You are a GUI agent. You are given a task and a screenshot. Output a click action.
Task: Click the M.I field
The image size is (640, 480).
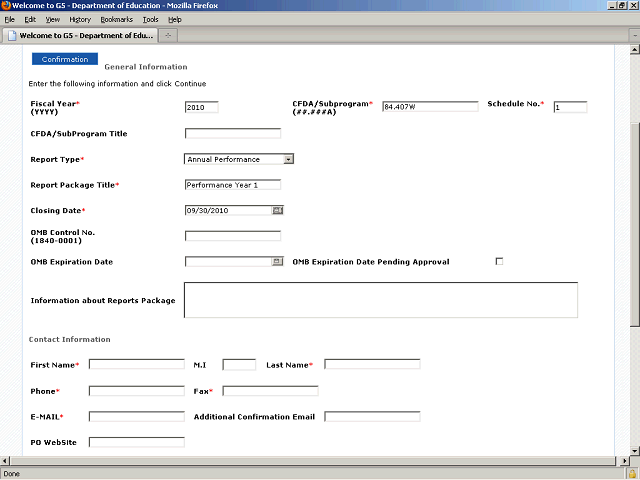[239, 364]
